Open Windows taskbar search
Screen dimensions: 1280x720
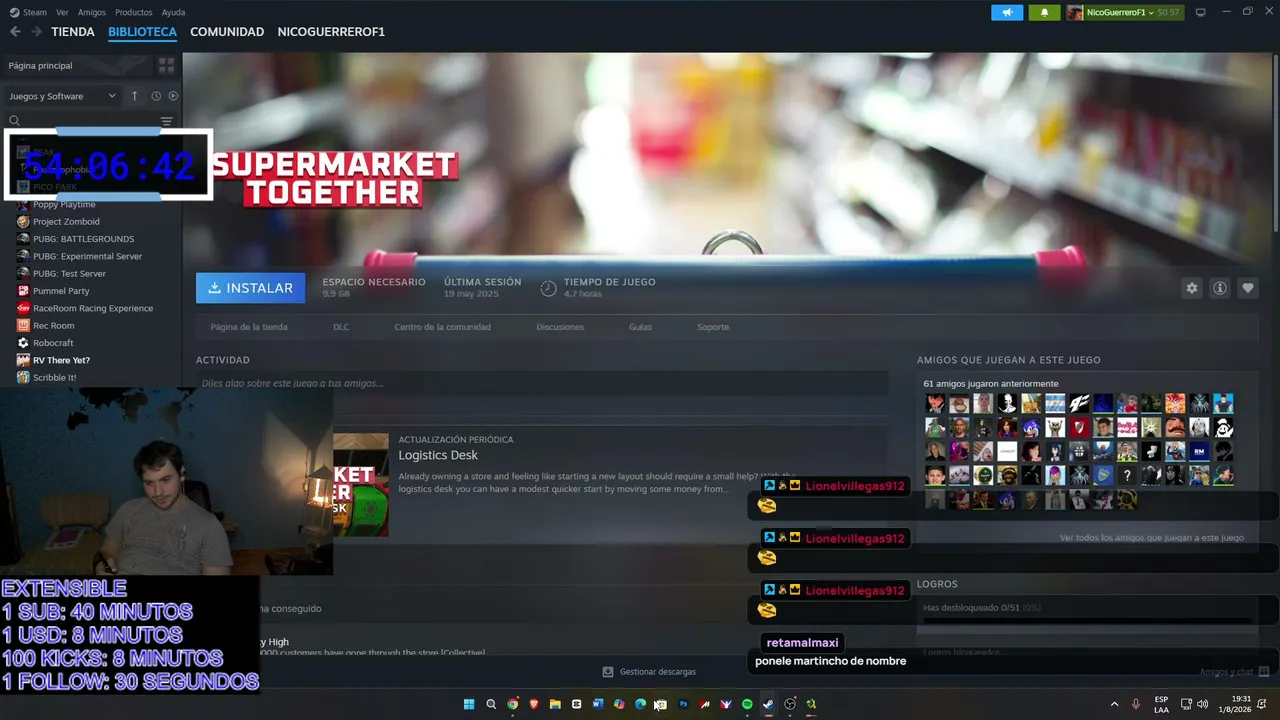pos(491,704)
